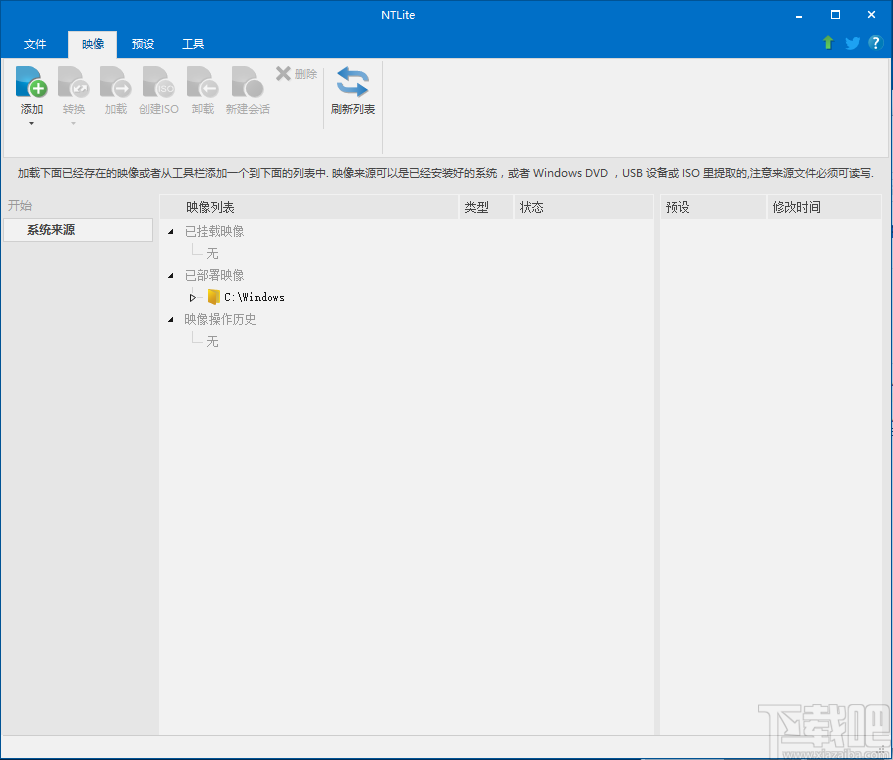Switch to the 文件 ribbon tab

click(35, 44)
